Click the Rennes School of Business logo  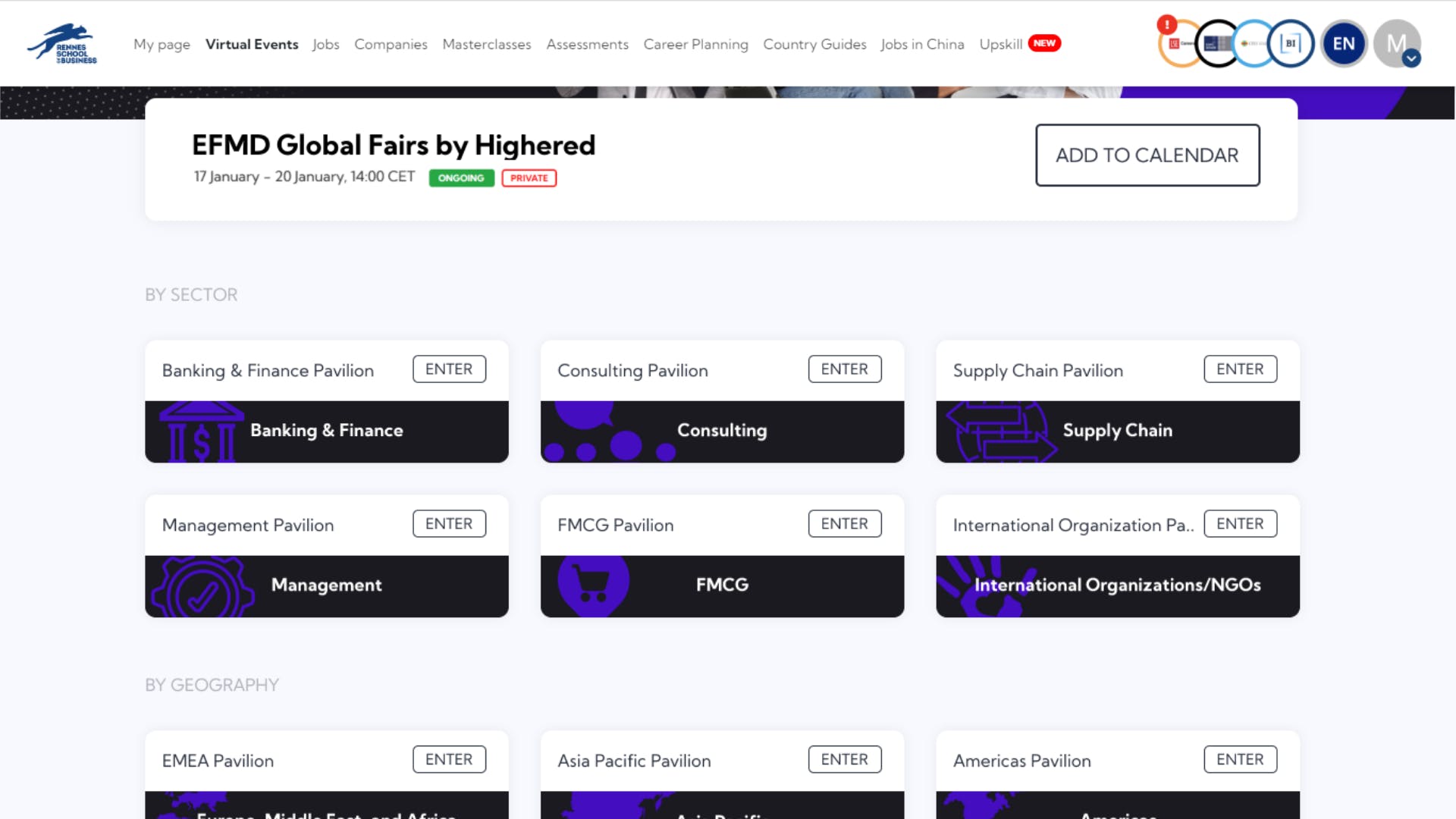click(x=64, y=44)
